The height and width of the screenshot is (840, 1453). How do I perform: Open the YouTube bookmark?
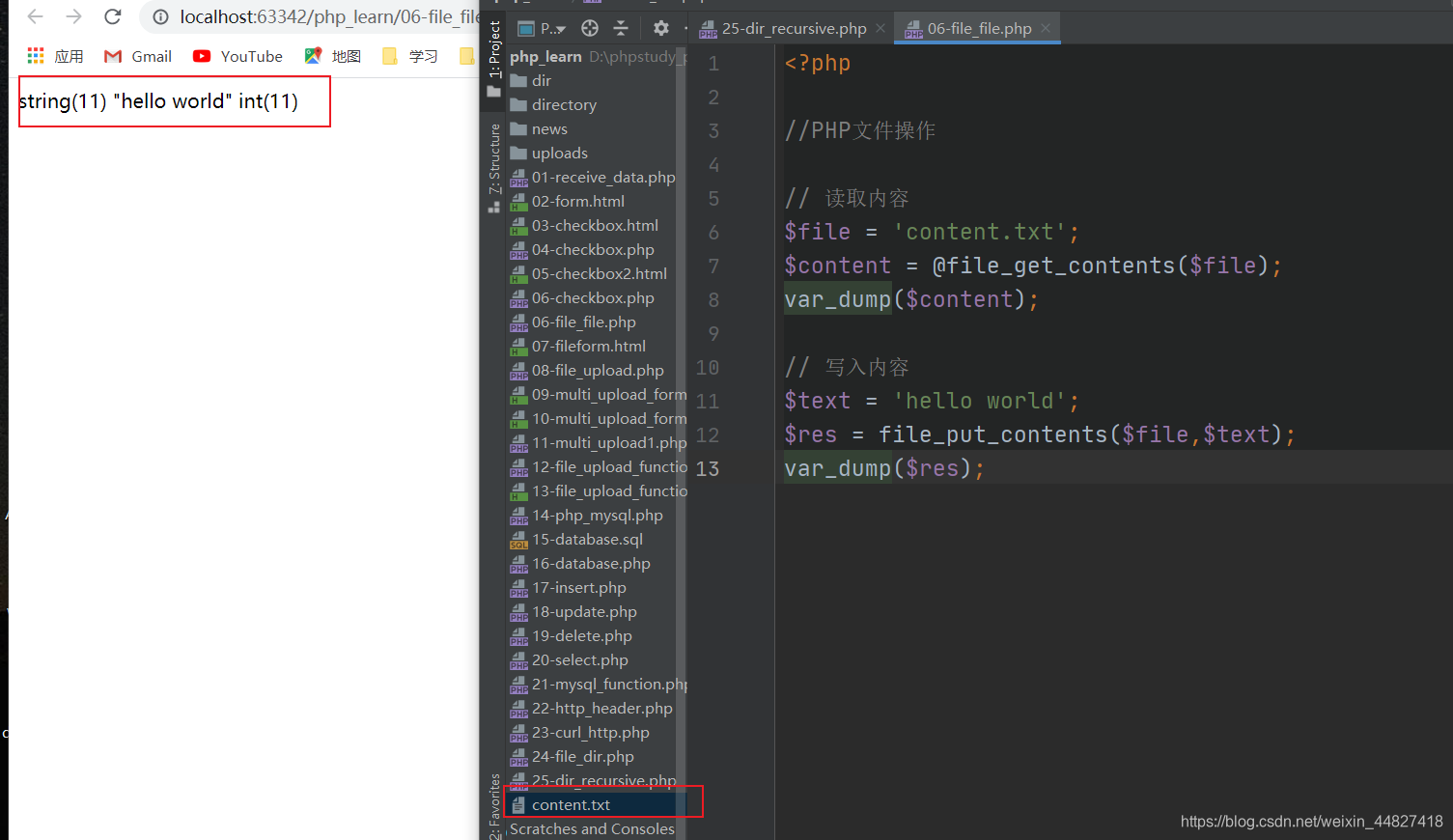tap(238, 56)
